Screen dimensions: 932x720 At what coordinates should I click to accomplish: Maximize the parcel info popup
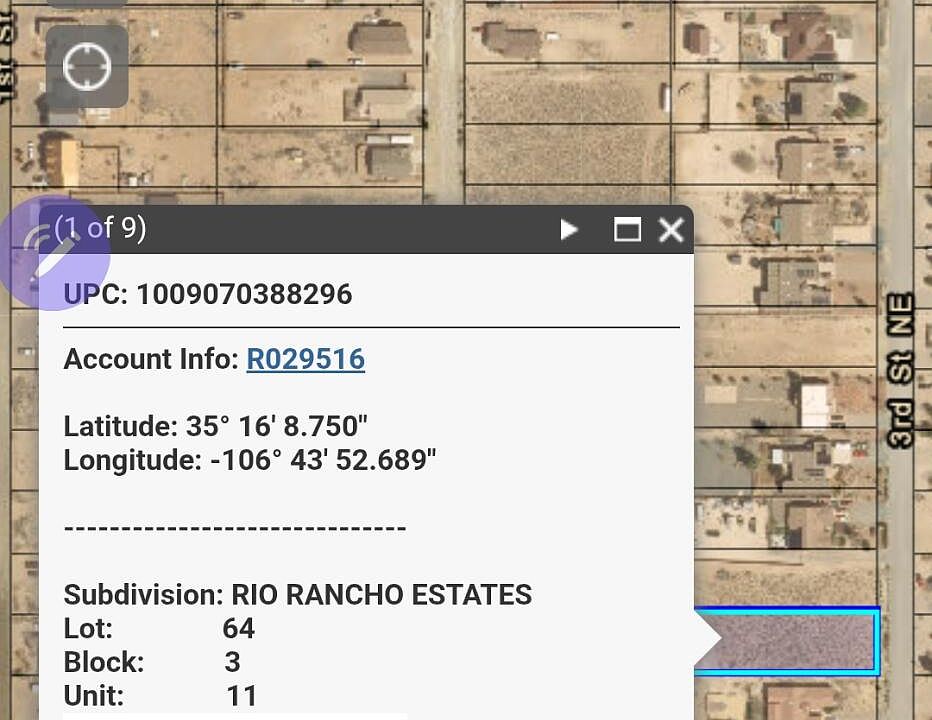[x=627, y=229]
